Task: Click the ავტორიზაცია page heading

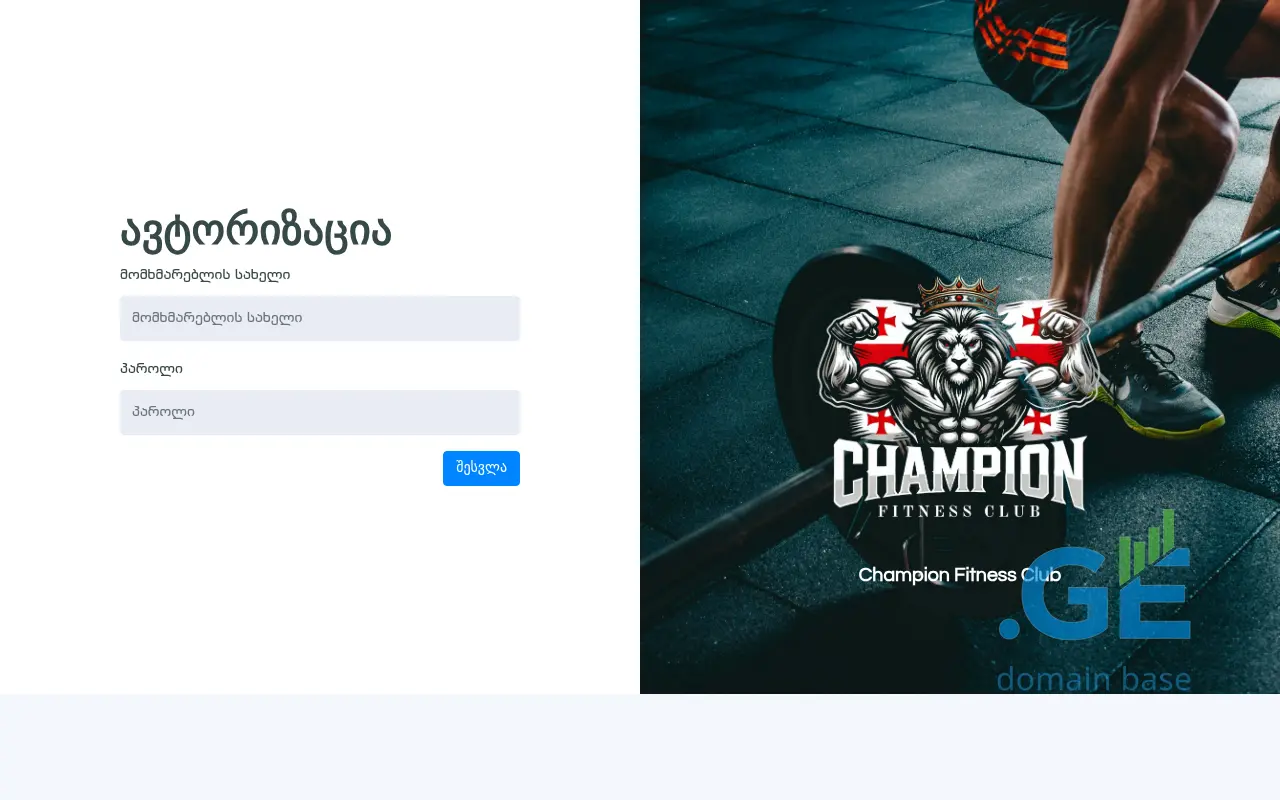Action: (256, 232)
